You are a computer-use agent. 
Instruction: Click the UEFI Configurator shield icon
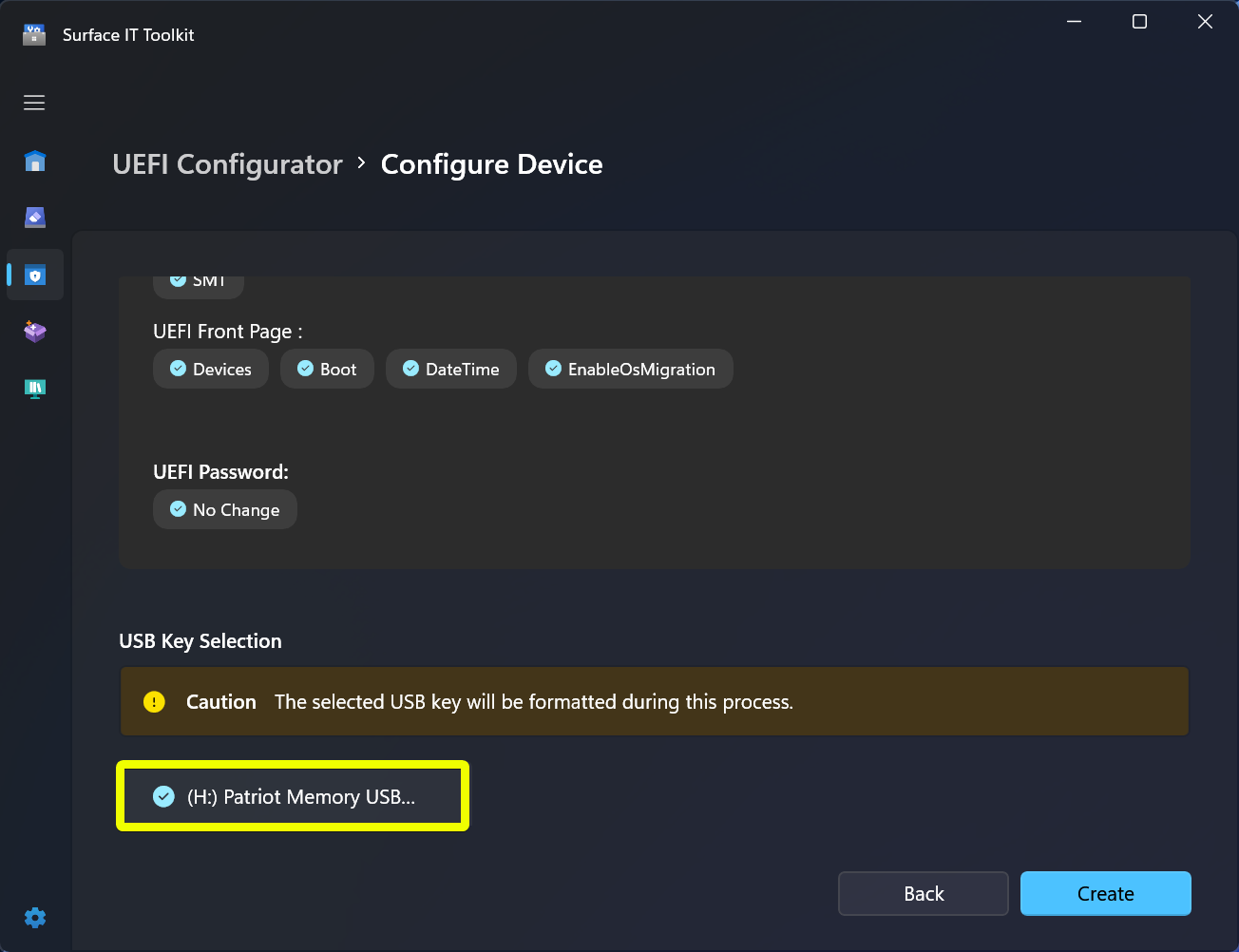click(x=34, y=275)
